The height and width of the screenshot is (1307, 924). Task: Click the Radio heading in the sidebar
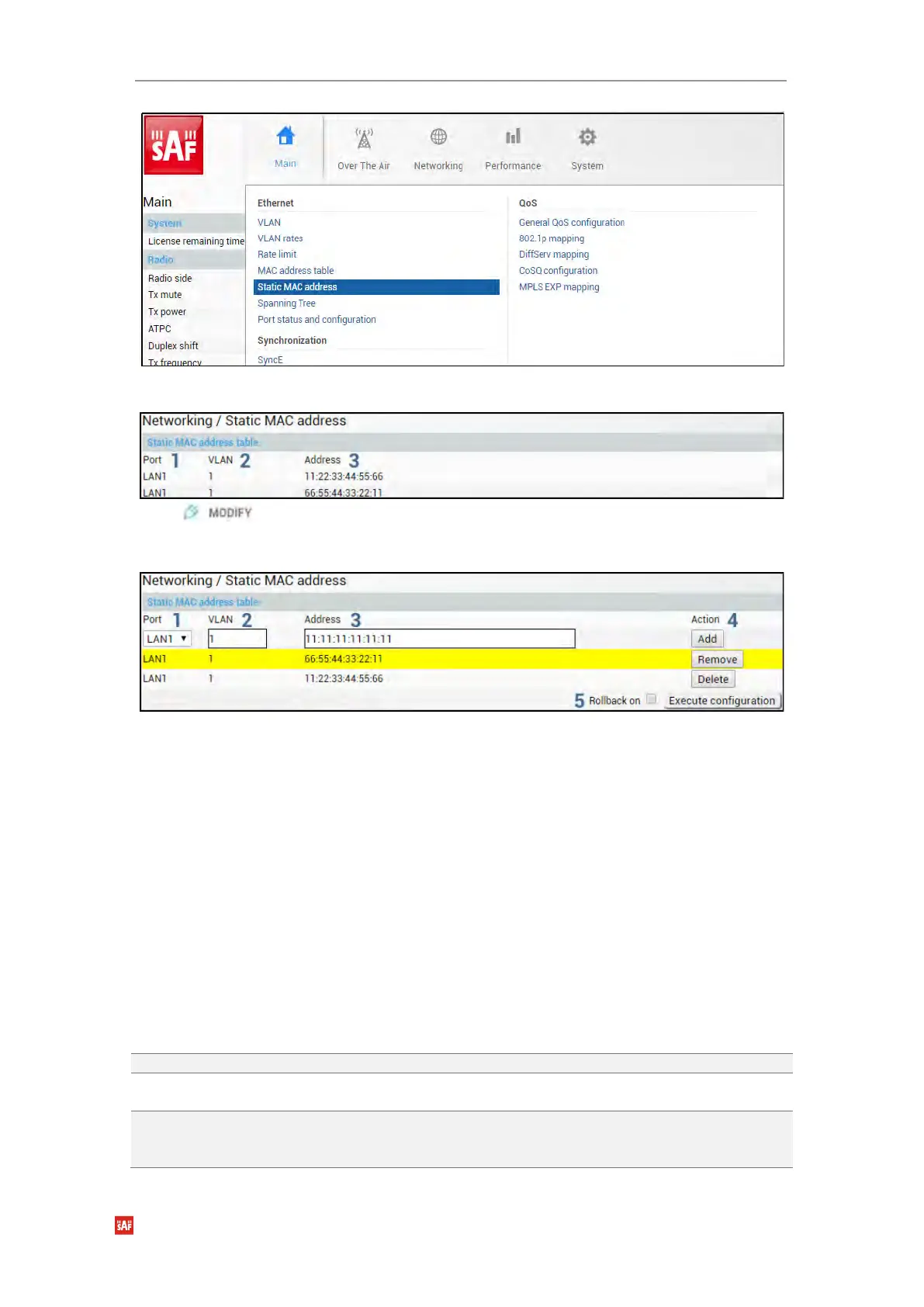click(161, 259)
